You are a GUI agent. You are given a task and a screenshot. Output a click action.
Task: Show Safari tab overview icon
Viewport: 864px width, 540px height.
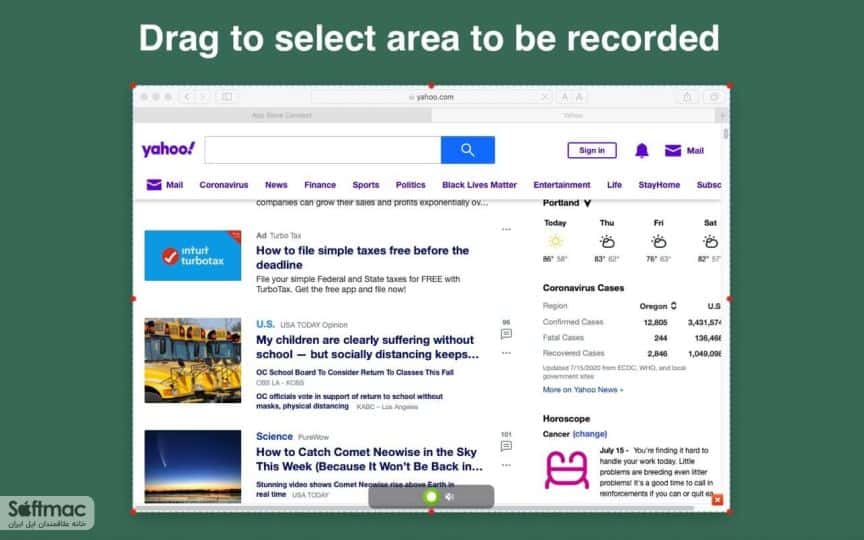pyautogui.click(x=714, y=97)
